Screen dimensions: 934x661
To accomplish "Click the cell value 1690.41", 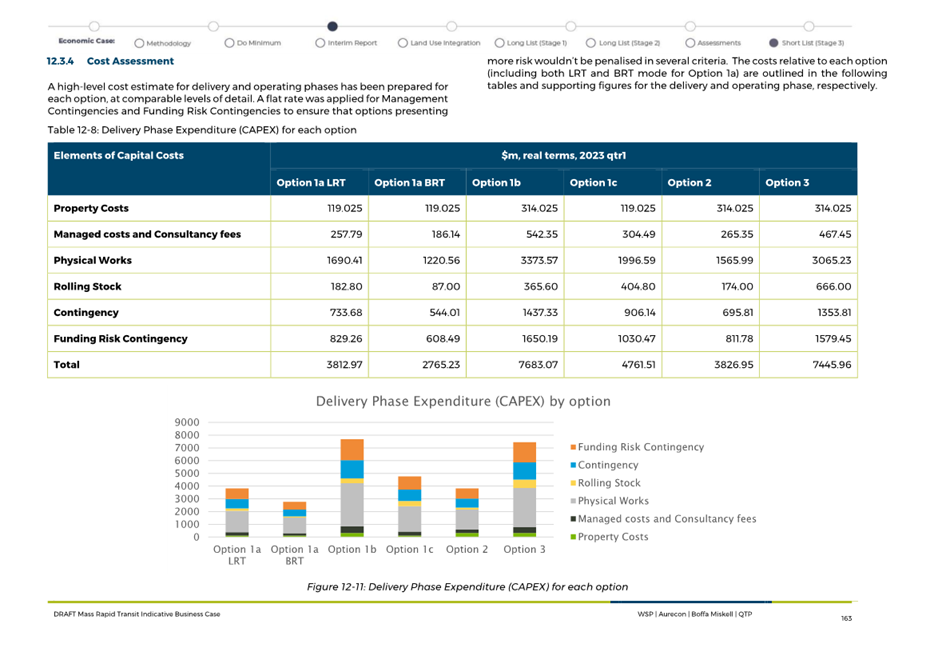I will pyautogui.click(x=344, y=260).
